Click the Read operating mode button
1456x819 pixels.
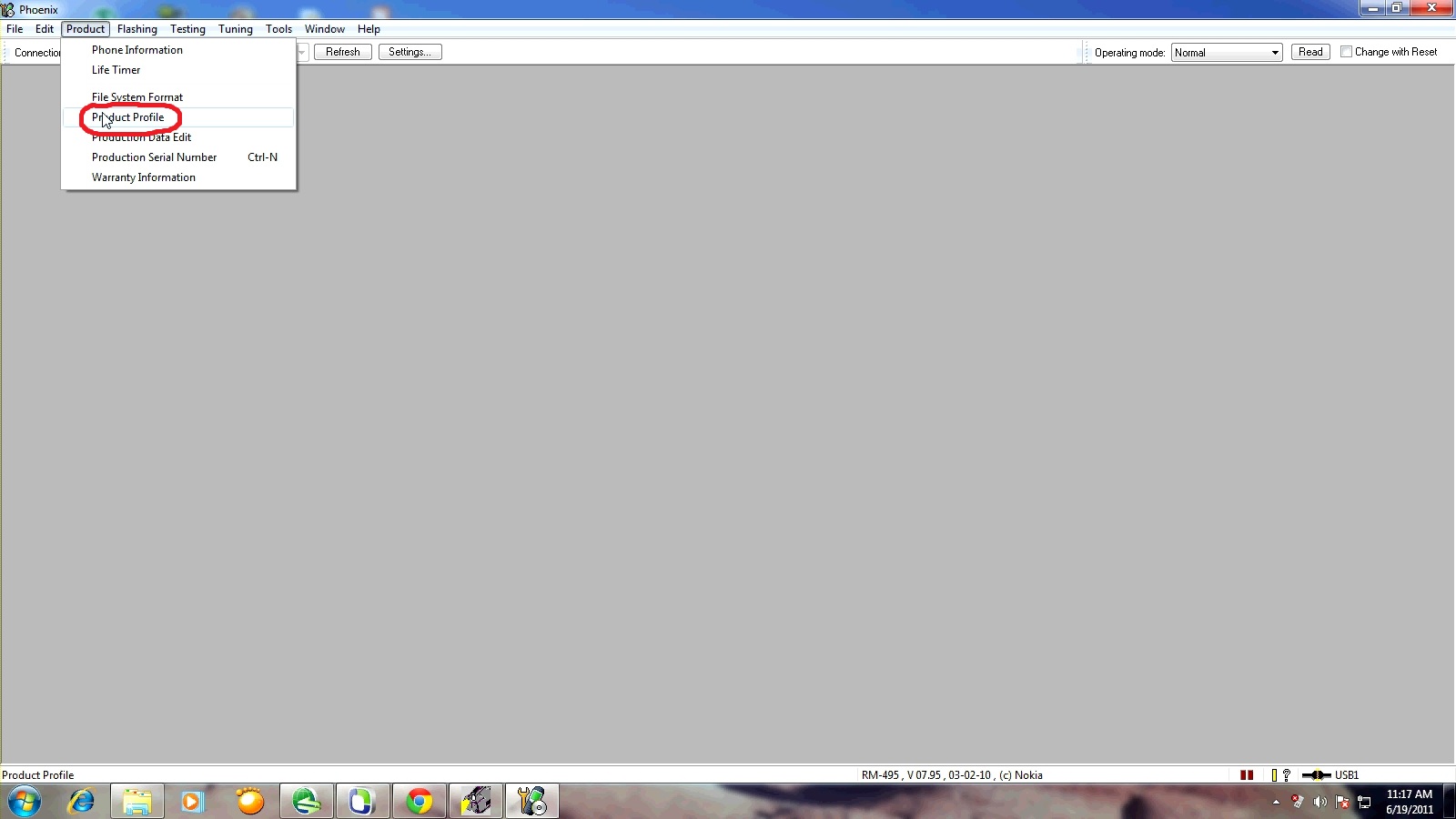coord(1310,52)
